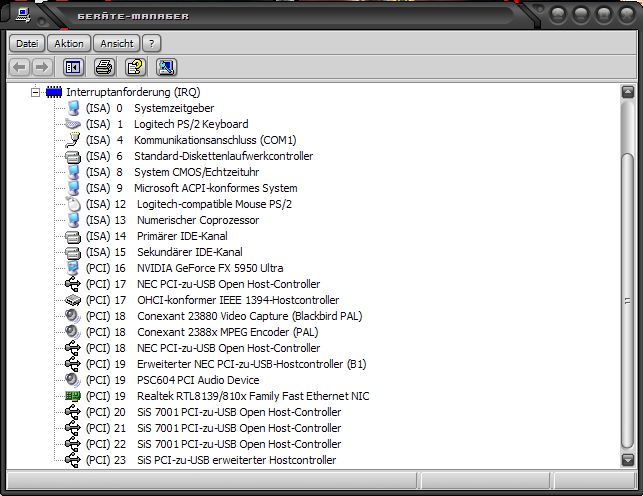
Task: Select Numerischer Coprozessor text
Action: pyautogui.click(x=198, y=220)
